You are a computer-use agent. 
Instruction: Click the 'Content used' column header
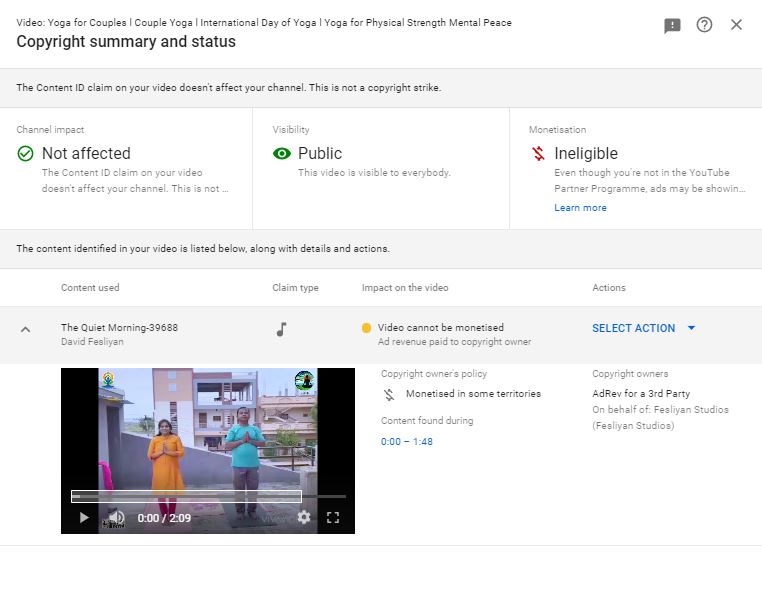[x=90, y=288]
